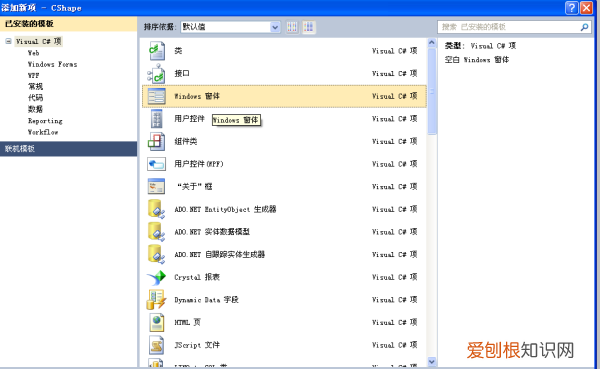Image resolution: width=600 pixels, height=369 pixels.
Task: Click ADO.NET EntityObject 生成器 text
Action: (x=225, y=209)
